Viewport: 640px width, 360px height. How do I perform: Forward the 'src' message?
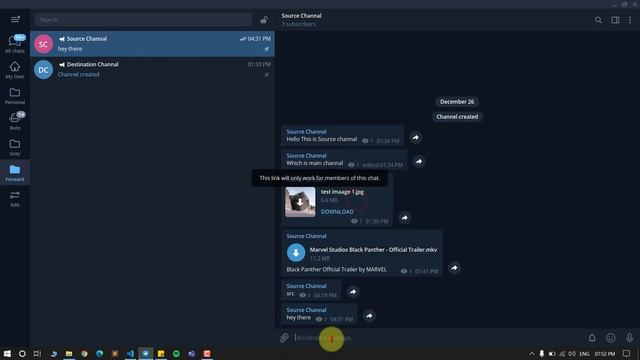pos(353,292)
